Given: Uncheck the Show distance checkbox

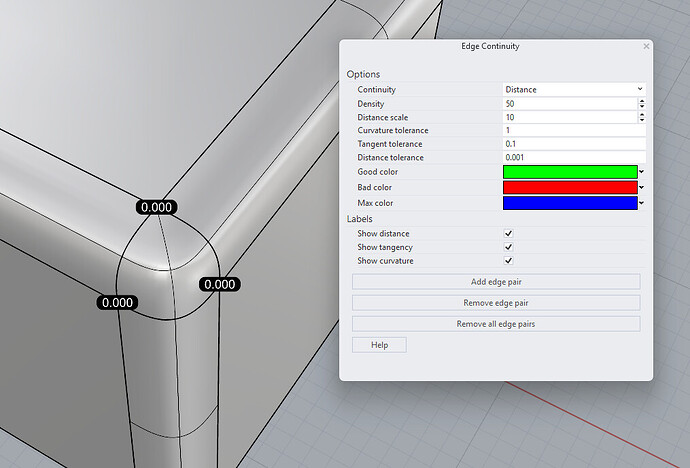Looking at the screenshot, I should [x=508, y=234].
